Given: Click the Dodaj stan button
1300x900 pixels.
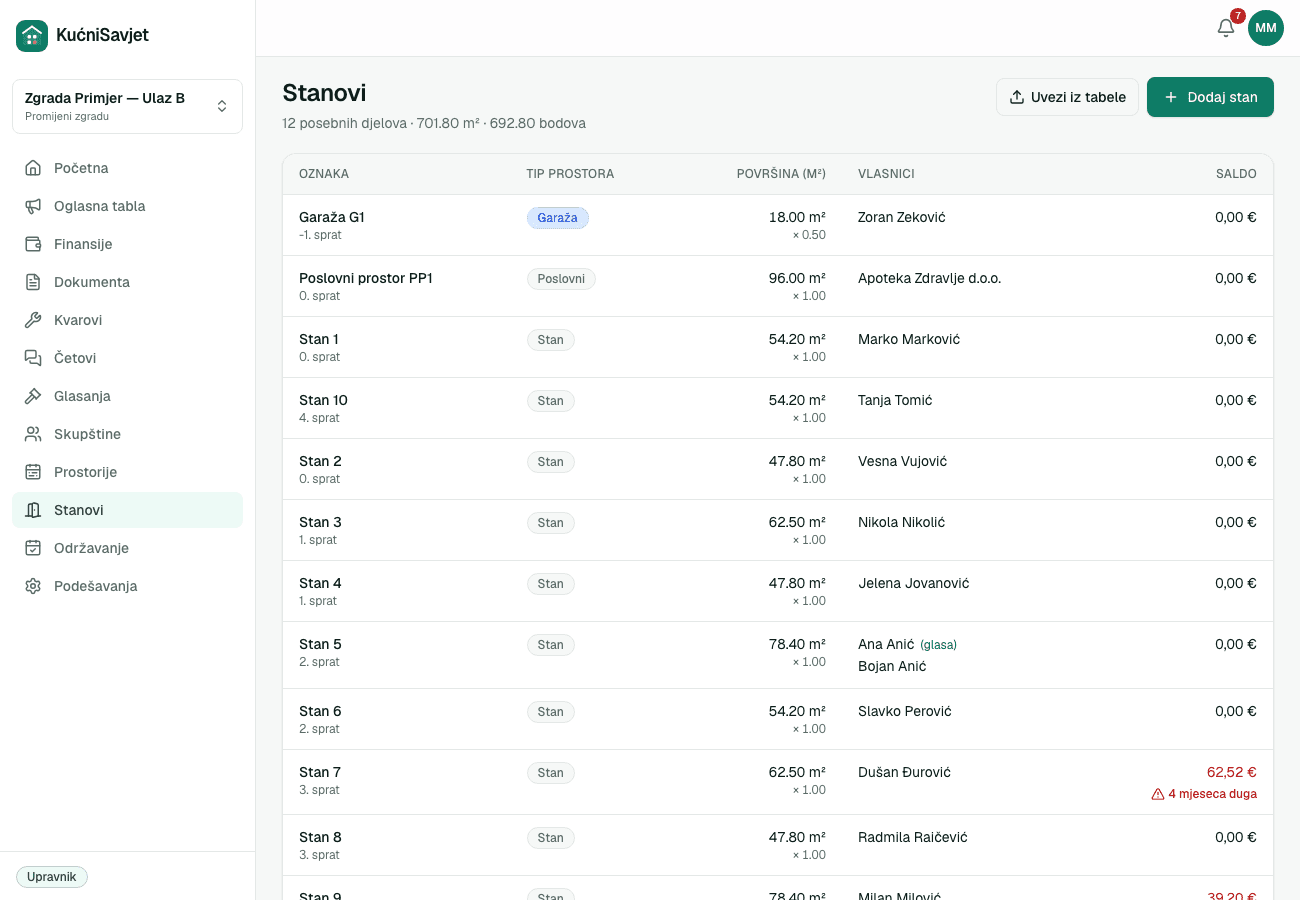Looking at the screenshot, I should [1210, 97].
